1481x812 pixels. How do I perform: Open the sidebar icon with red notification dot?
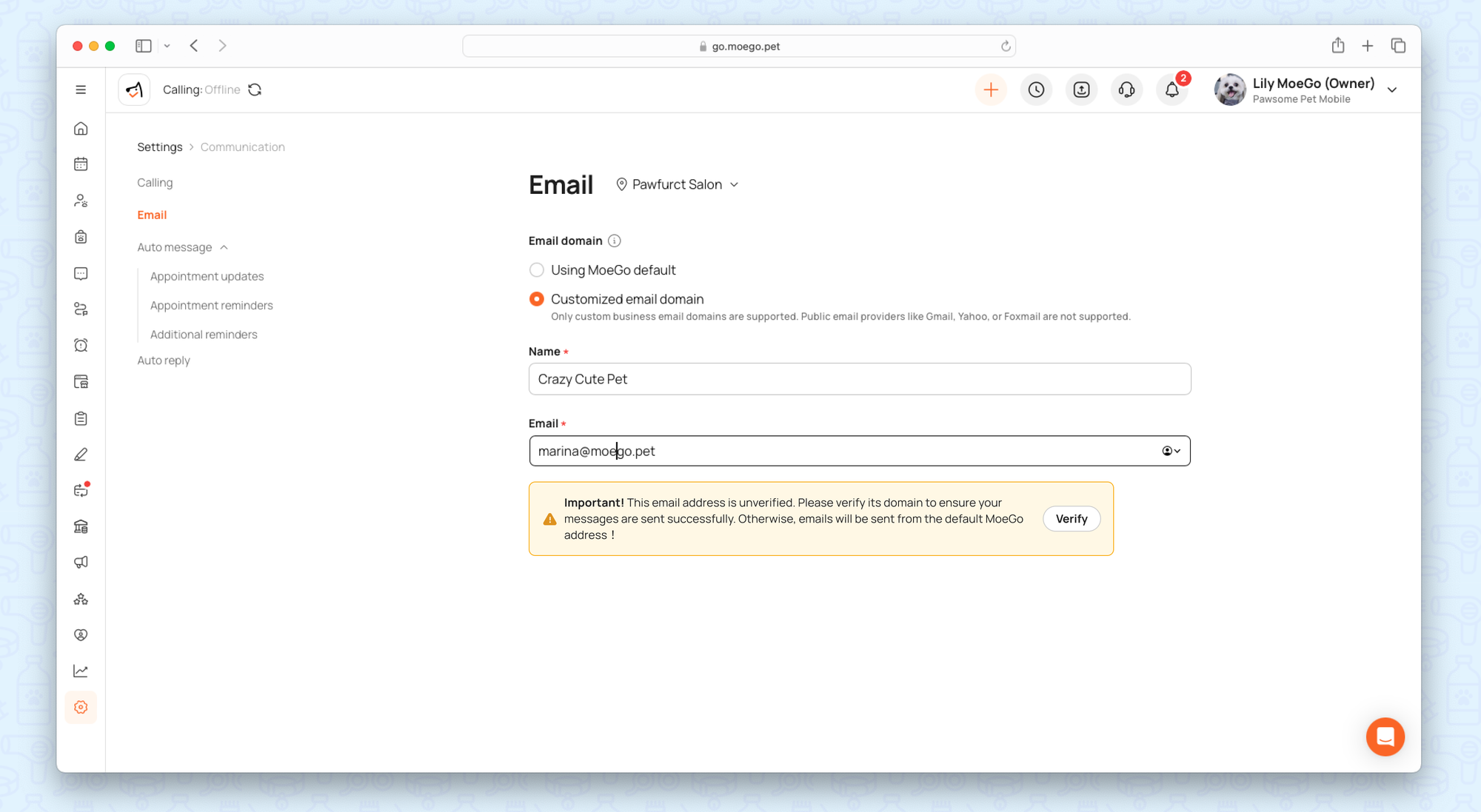[81, 490]
